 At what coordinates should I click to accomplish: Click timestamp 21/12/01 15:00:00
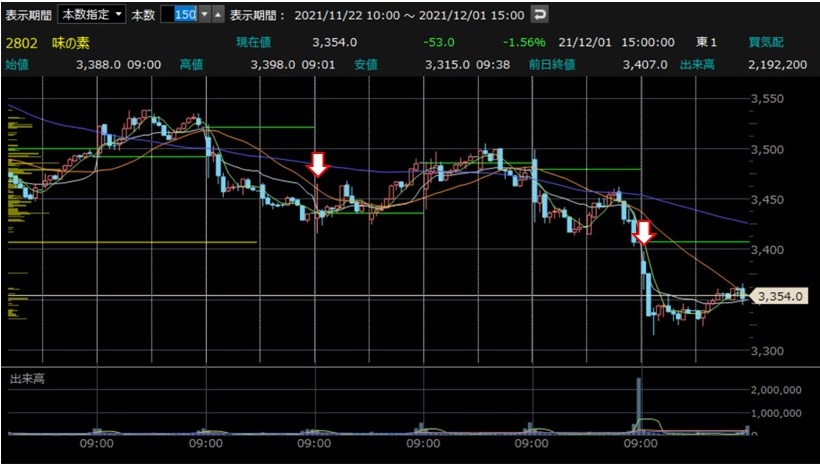pyautogui.click(x=616, y=42)
